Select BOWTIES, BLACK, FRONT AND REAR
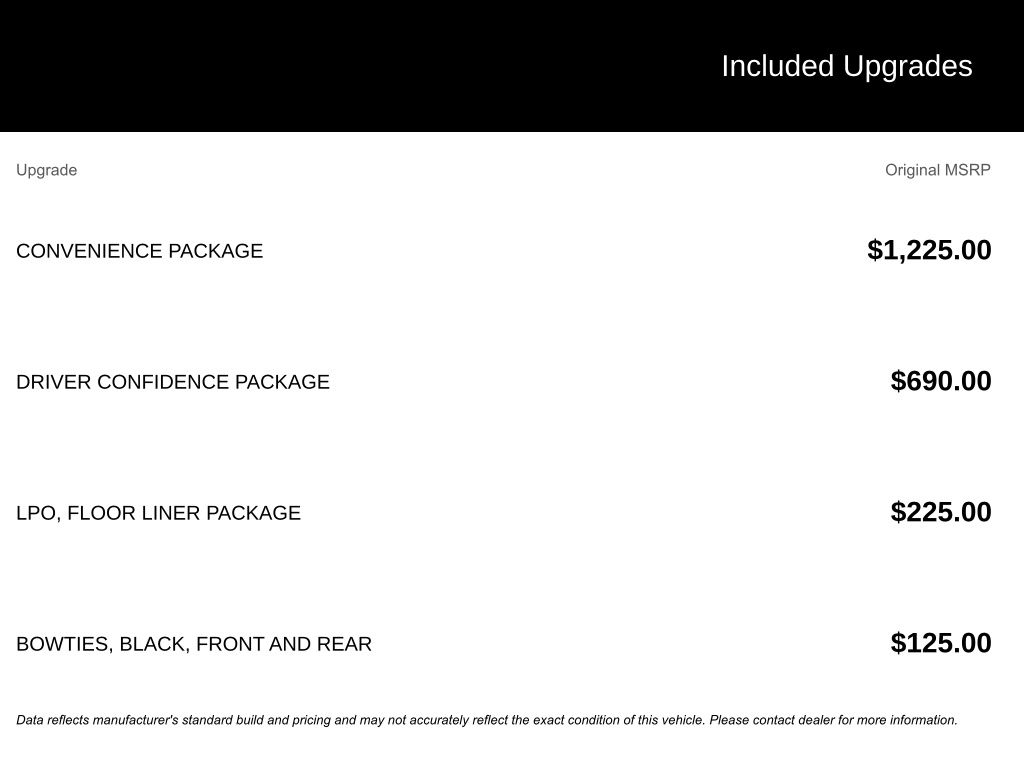1024x768 pixels. pyautogui.click(x=194, y=644)
